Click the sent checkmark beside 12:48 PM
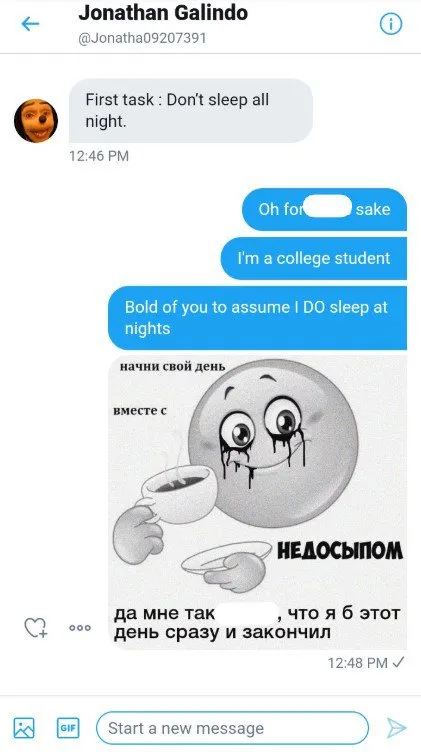 coord(398,662)
